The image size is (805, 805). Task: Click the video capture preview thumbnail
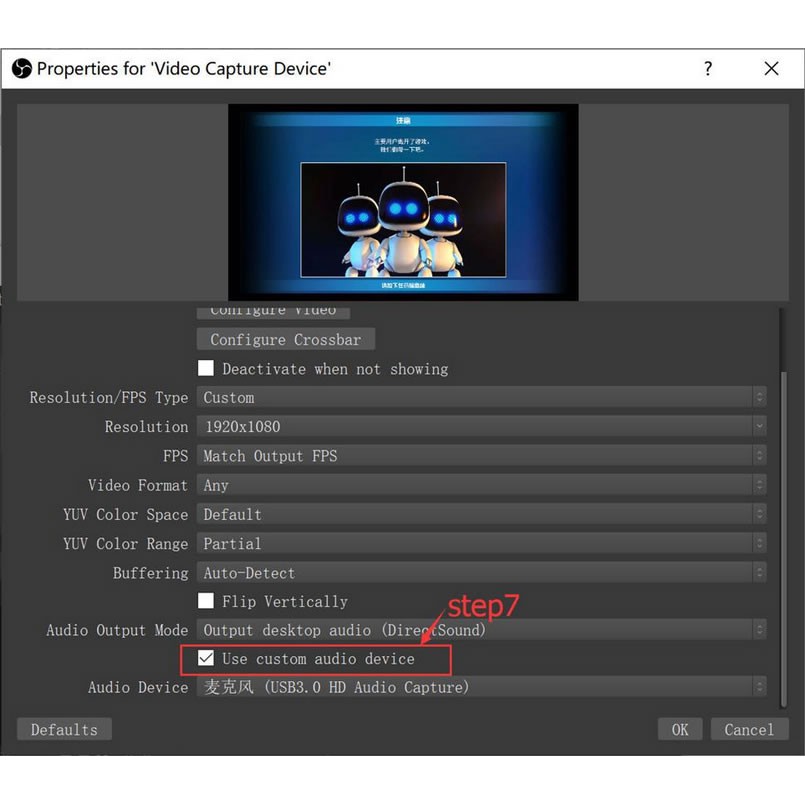tap(403, 202)
